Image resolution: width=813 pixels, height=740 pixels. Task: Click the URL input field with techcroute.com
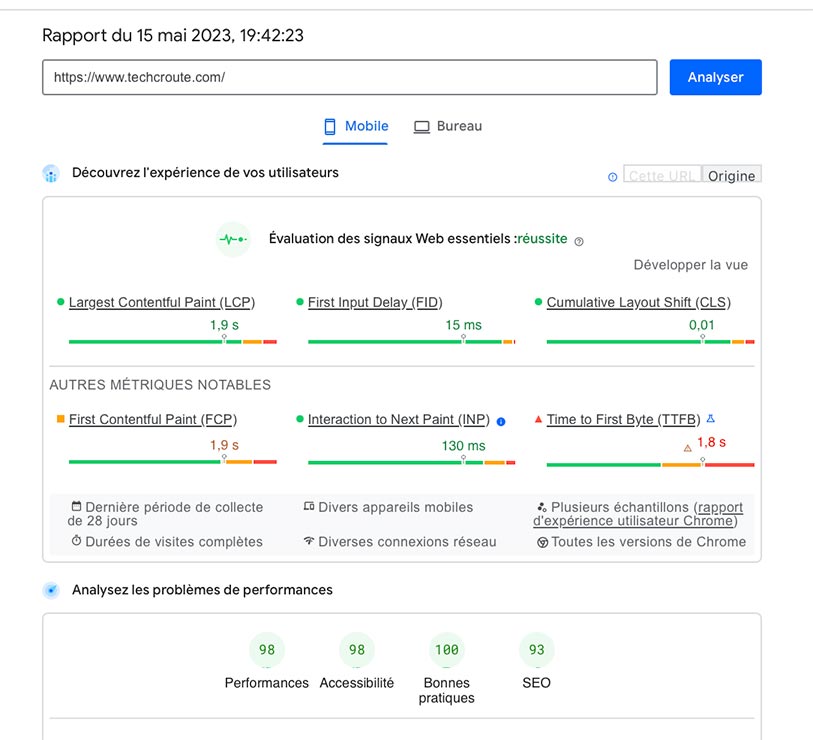click(349, 77)
